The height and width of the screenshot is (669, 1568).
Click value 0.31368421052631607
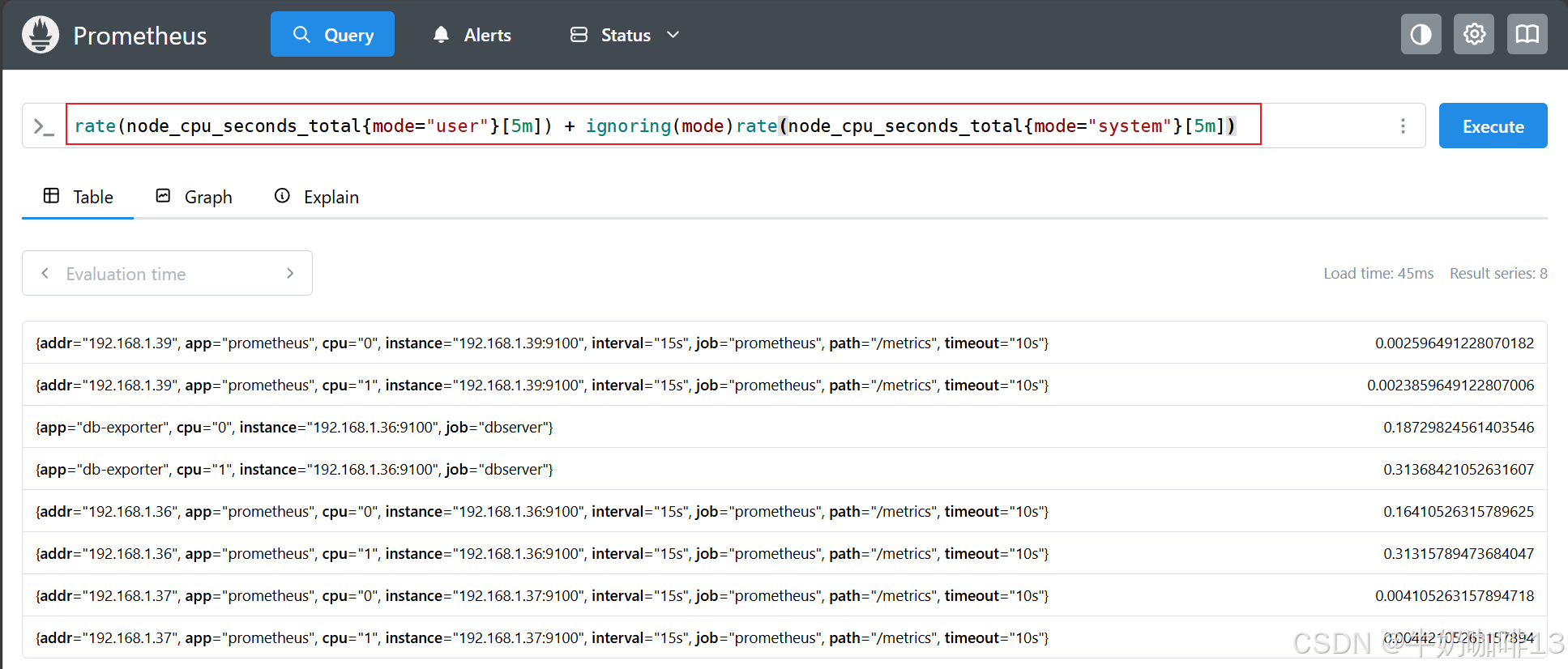[x=1459, y=469]
